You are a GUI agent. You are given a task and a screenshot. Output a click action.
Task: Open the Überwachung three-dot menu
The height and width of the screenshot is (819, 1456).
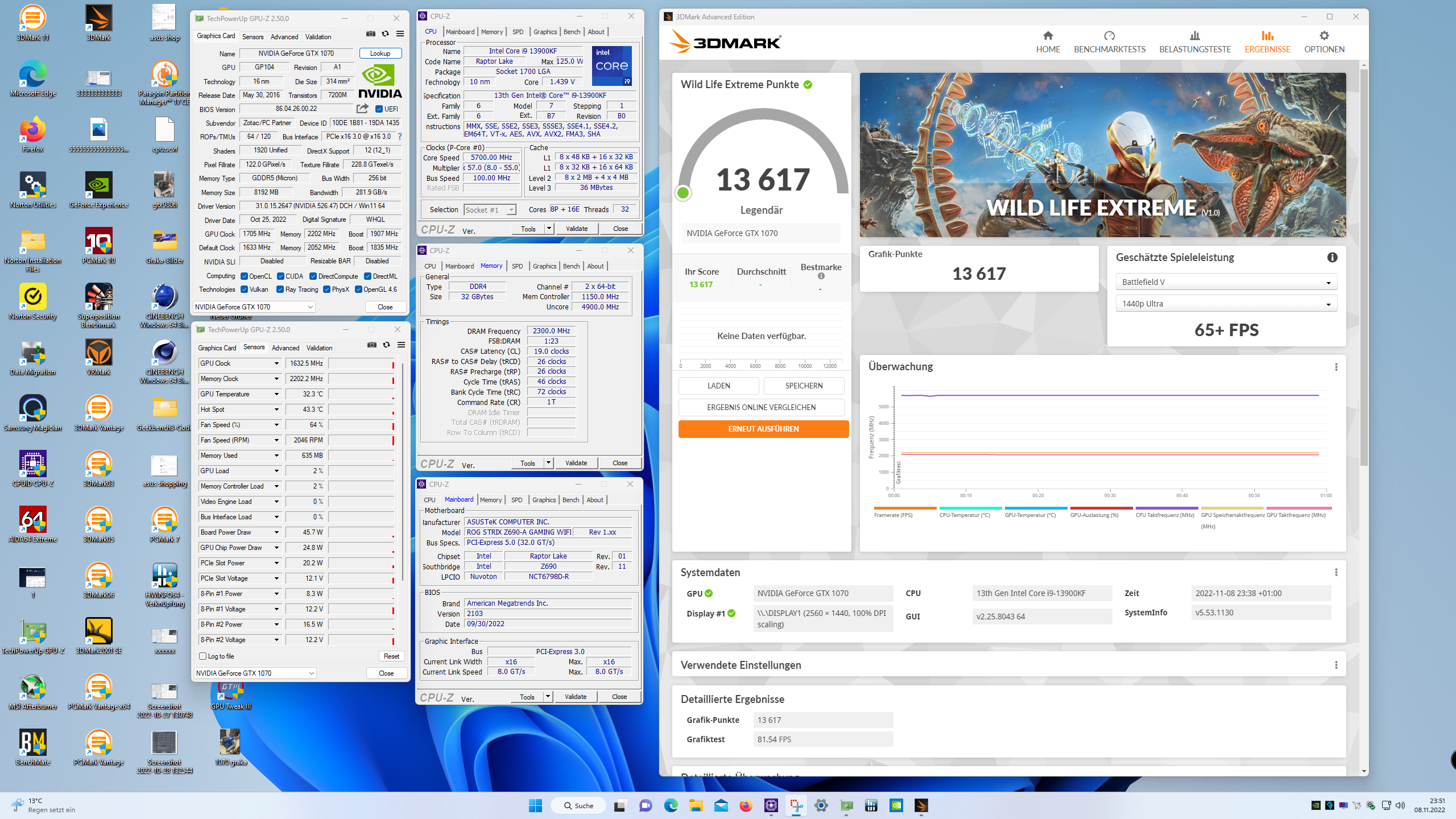(1336, 367)
